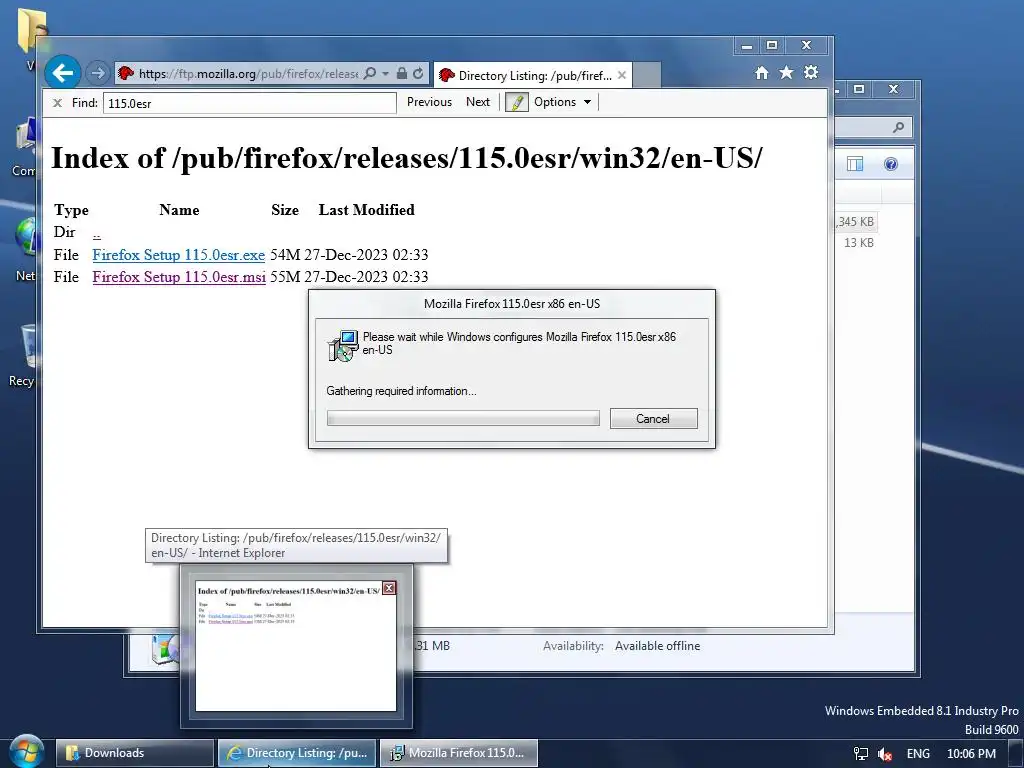Click the network tray icon

pos(861,754)
